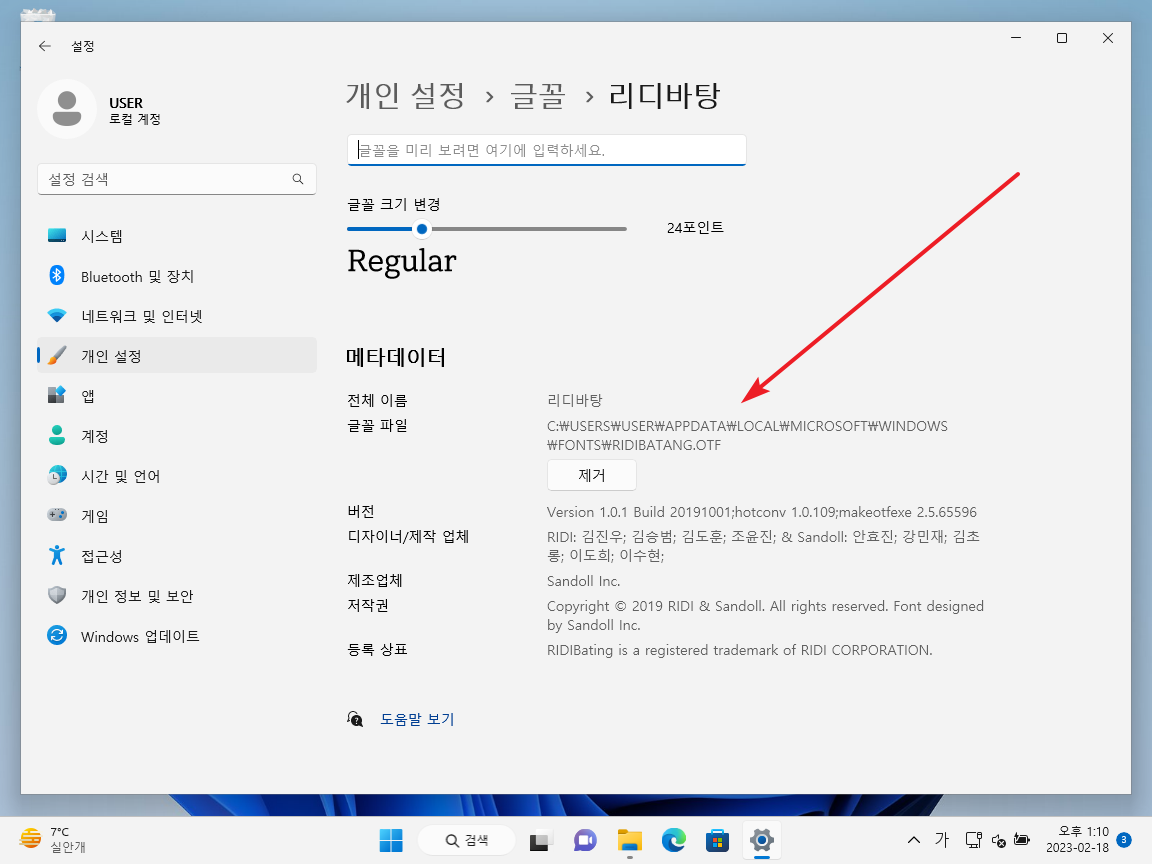The height and width of the screenshot is (864, 1152).
Task: Open the network status tray icon
Action: coord(973,840)
